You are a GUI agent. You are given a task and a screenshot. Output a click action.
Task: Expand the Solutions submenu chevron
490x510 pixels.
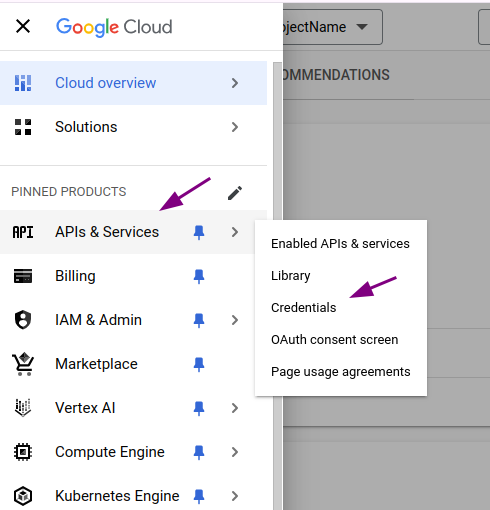tap(235, 127)
